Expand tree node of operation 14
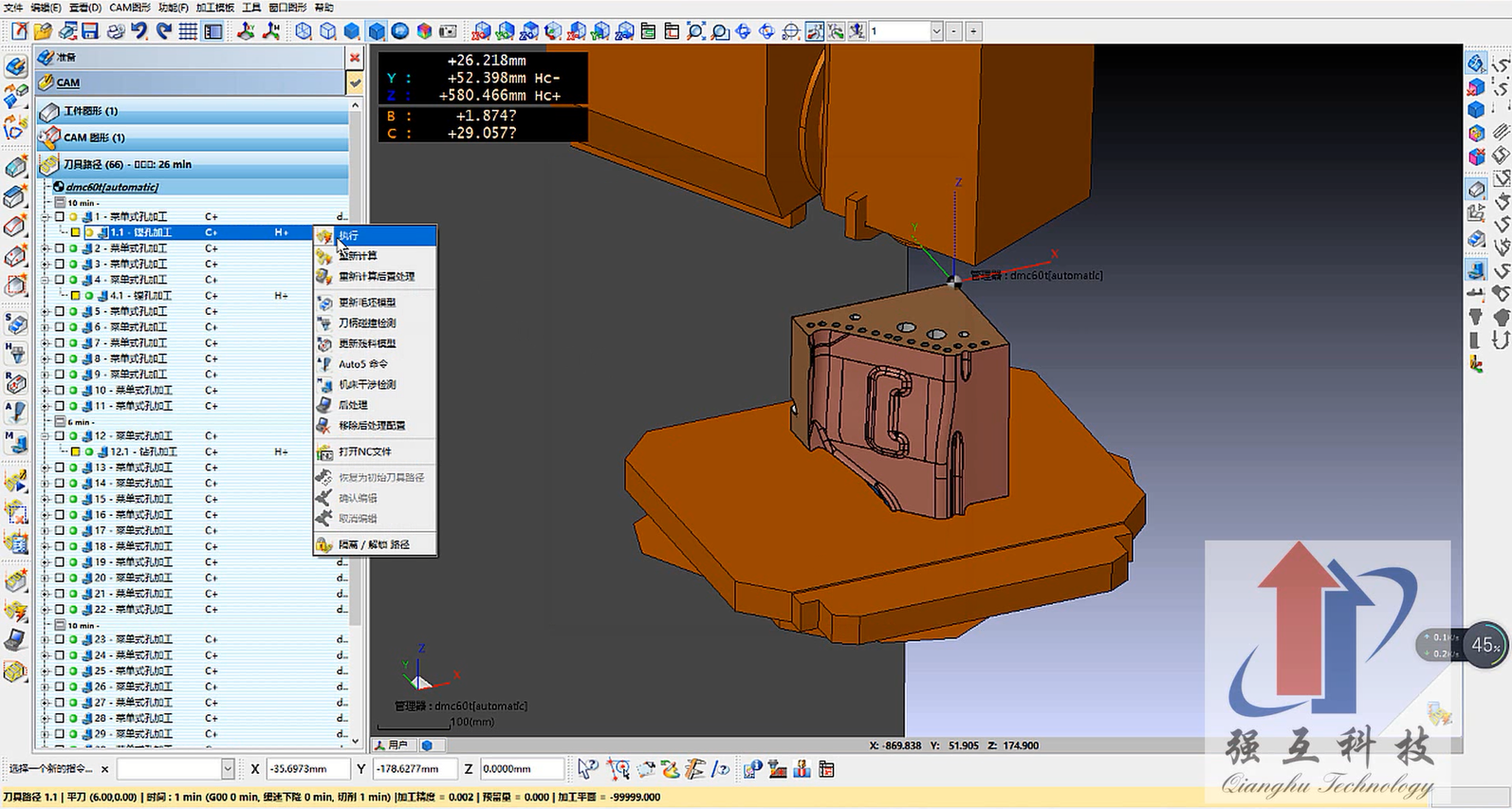This screenshot has height=809, width=1512. (46, 484)
